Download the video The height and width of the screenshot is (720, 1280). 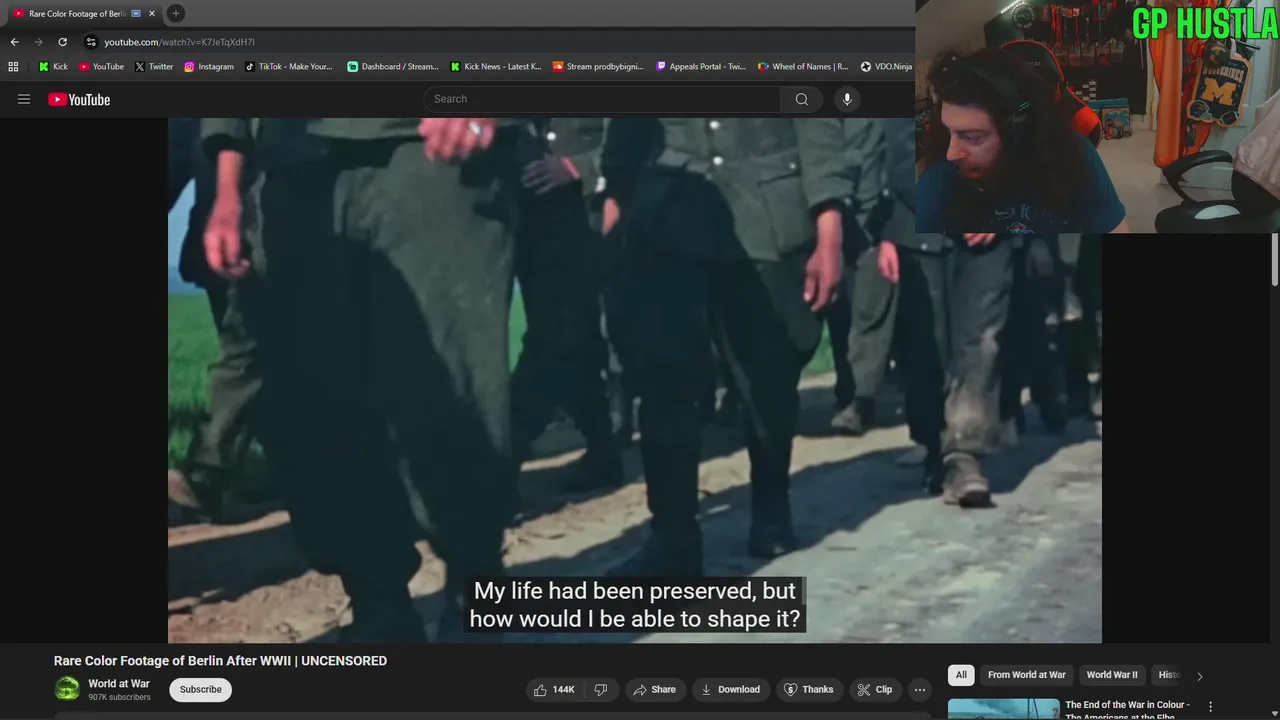pyautogui.click(x=730, y=689)
